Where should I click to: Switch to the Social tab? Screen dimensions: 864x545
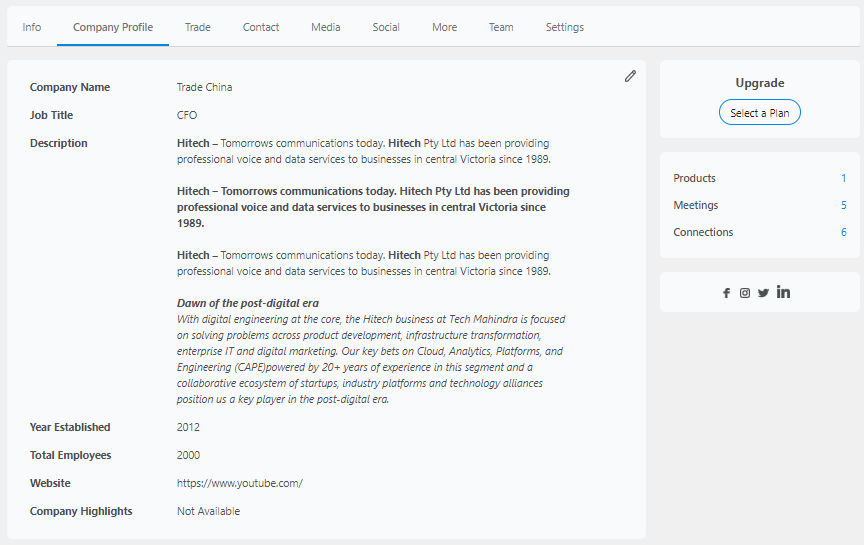pos(386,27)
